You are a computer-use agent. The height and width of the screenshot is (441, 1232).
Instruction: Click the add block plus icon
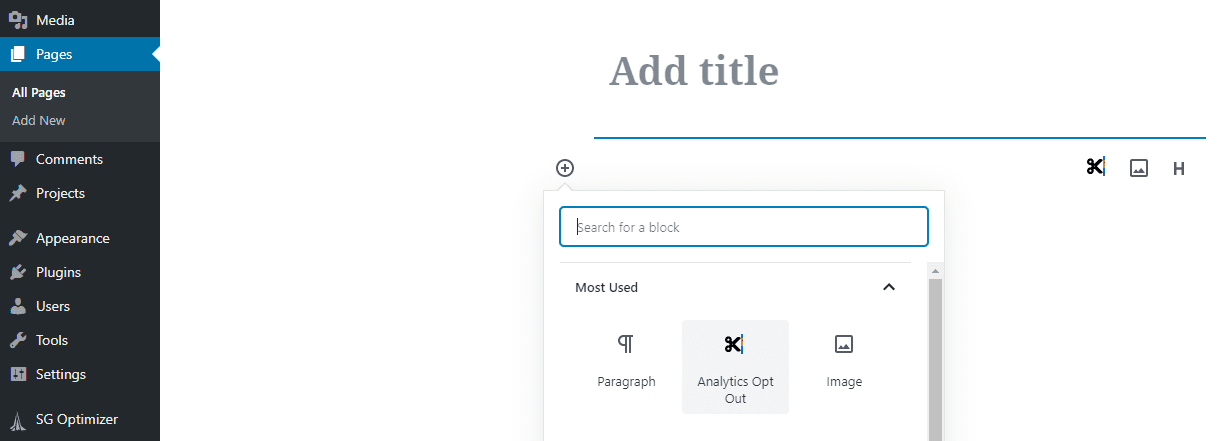565,168
